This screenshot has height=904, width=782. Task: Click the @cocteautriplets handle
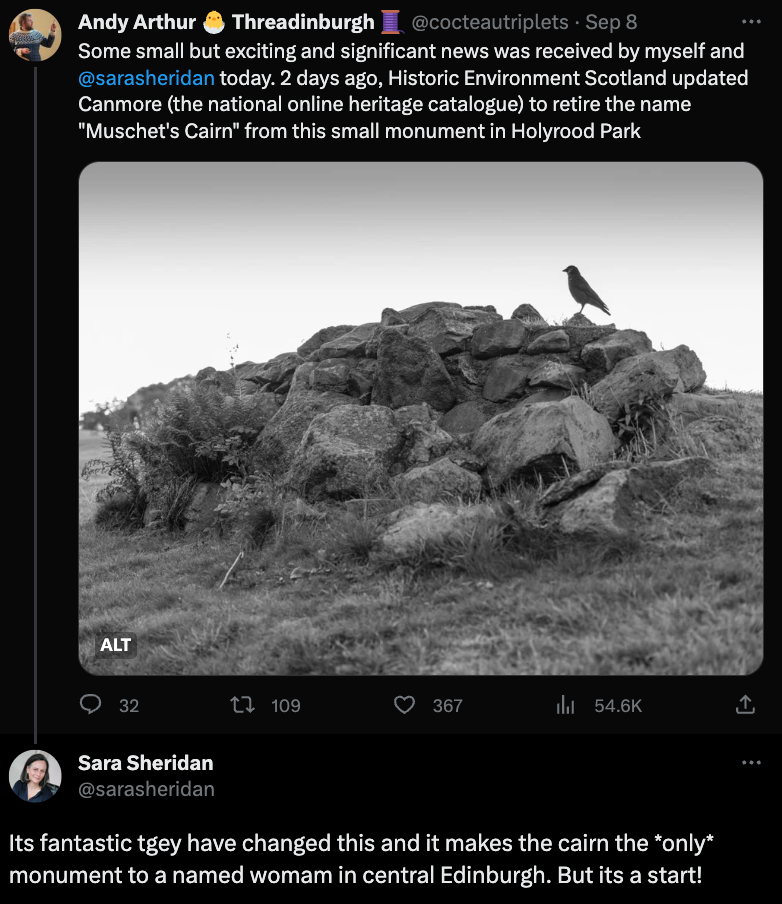point(490,22)
